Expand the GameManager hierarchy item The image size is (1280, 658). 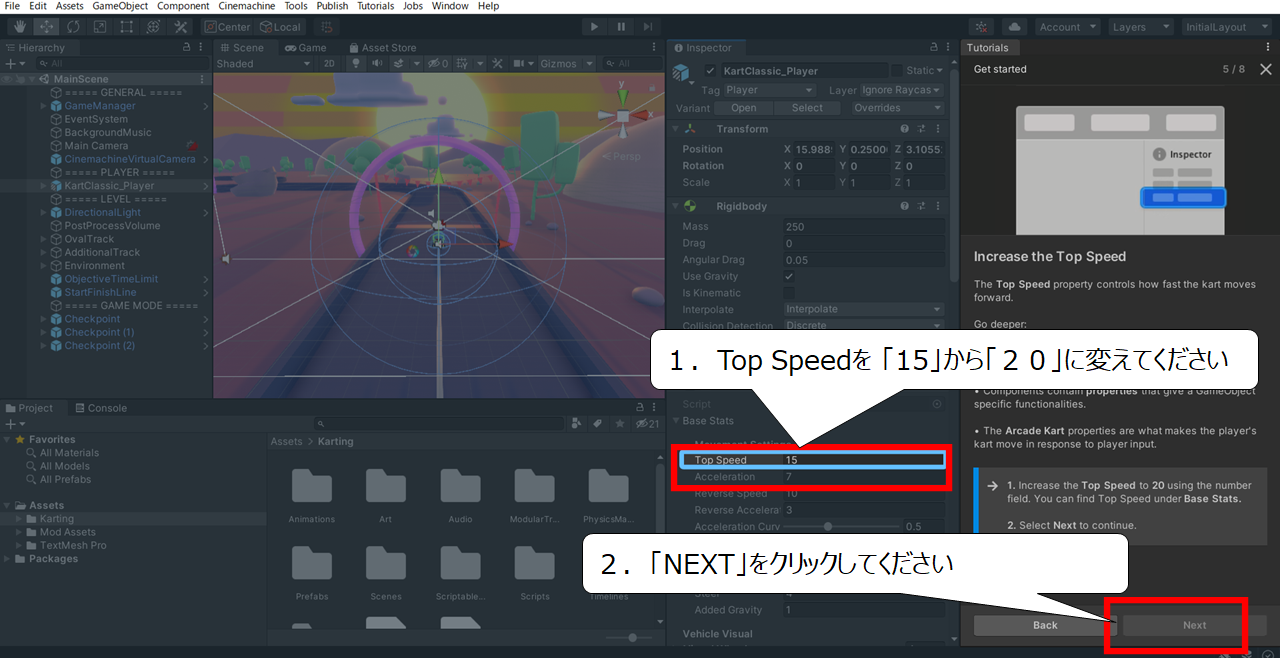[x=43, y=106]
